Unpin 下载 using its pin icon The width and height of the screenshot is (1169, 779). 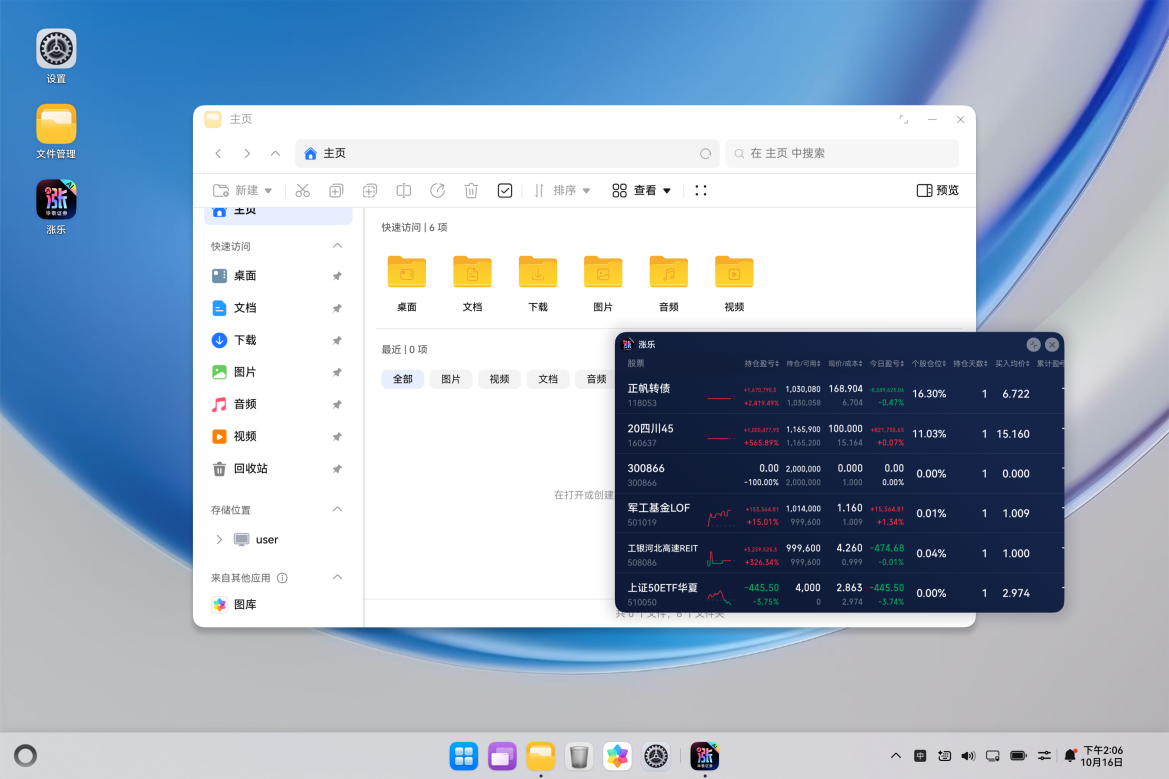(x=337, y=340)
